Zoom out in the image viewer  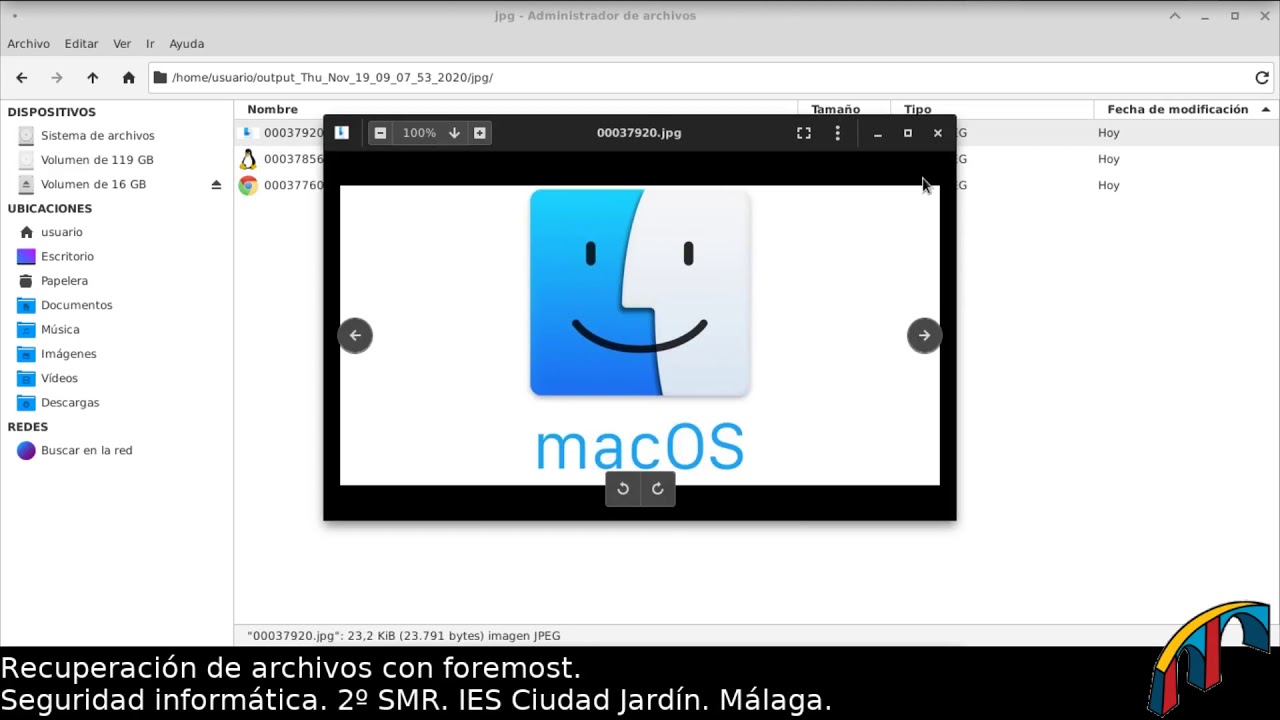(380, 133)
